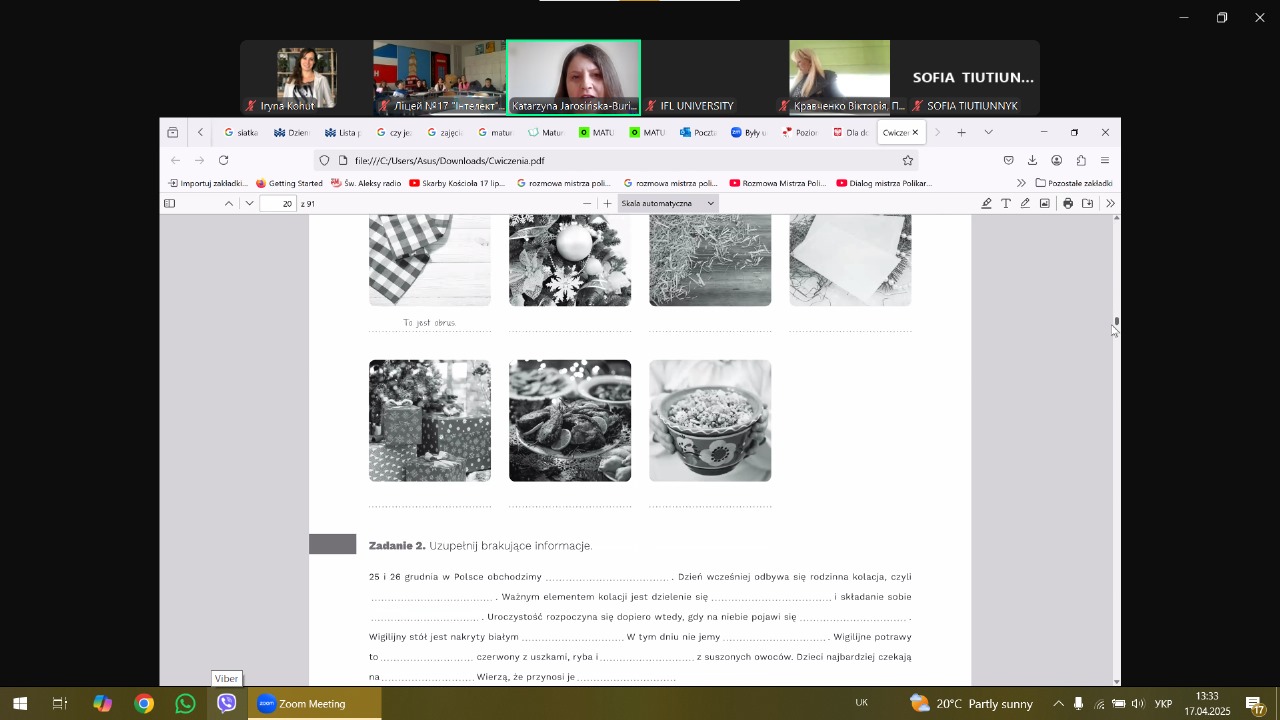Select the PDF draw tool
Viewport: 1280px width, 720px height.
(1025, 203)
